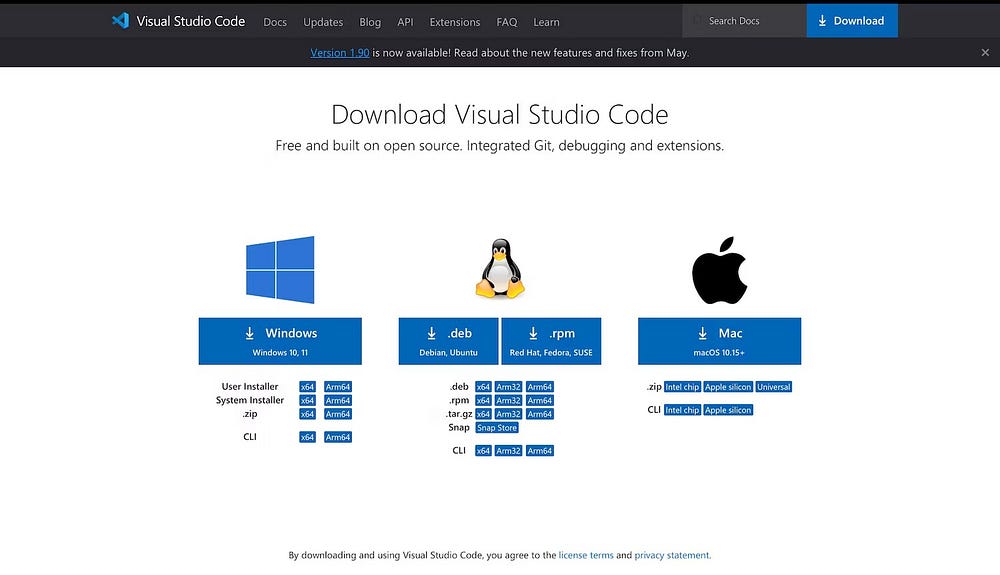This screenshot has height=575, width=1000.
Task: Select Intel chip for Mac .zip
Action: pyautogui.click(x=682, y=387)
